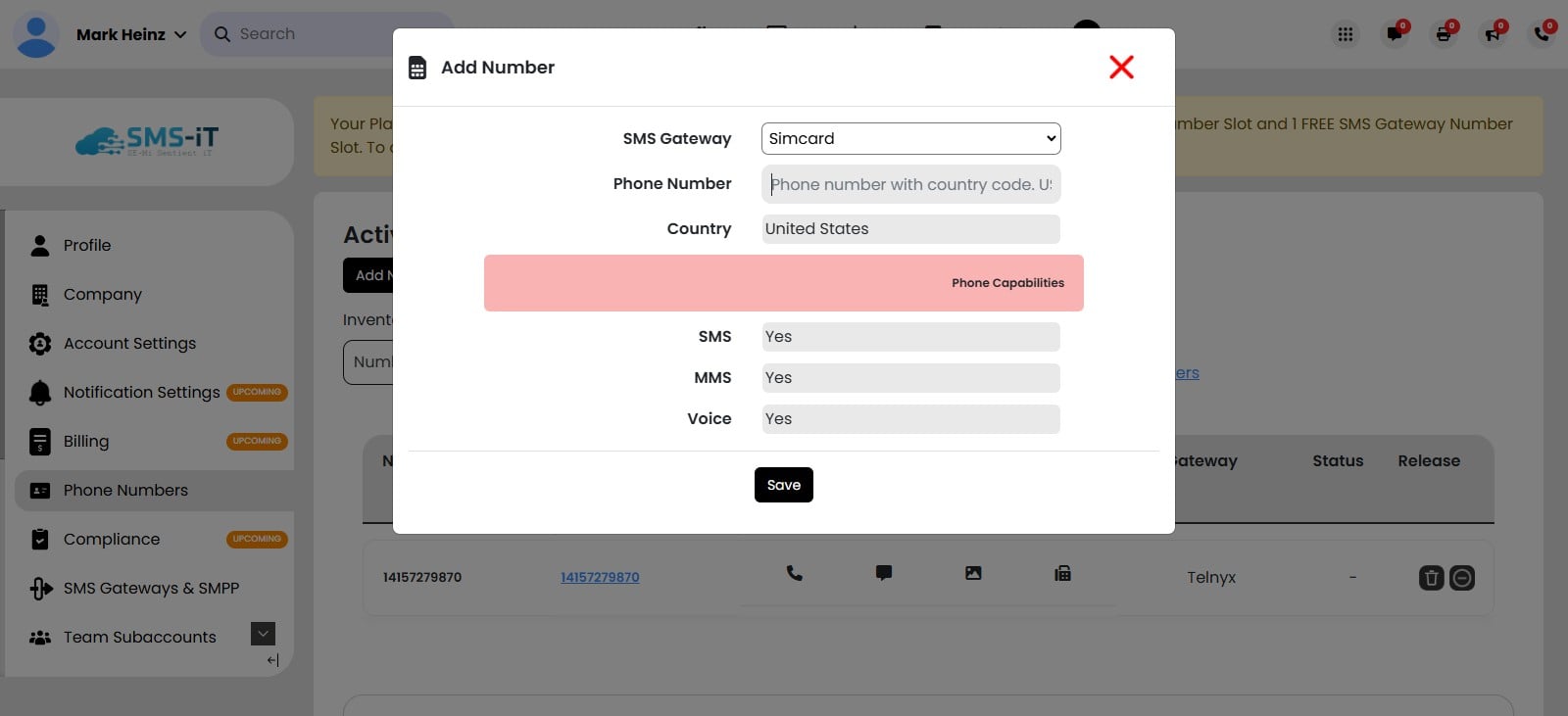The width and height of the screenshot is (1568, 716).
Task: Click the Billing invoice icon
Action: click(40, 442)
